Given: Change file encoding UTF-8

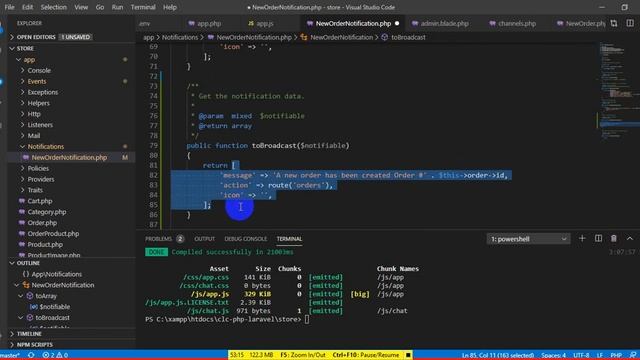Looking at the screenshot, I should click(581, 355).
